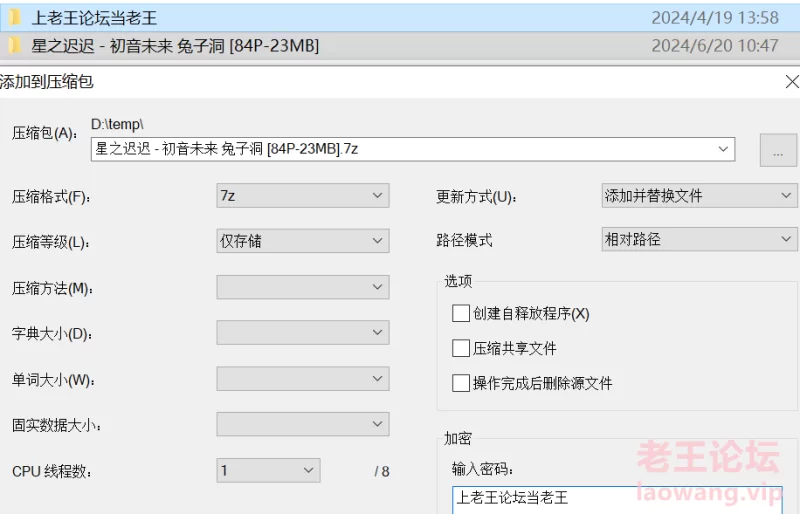This screenshot has height=514, width=800.
Task: Open the 压缩格式 7z dropdown
Action: [x=303, y=195]
